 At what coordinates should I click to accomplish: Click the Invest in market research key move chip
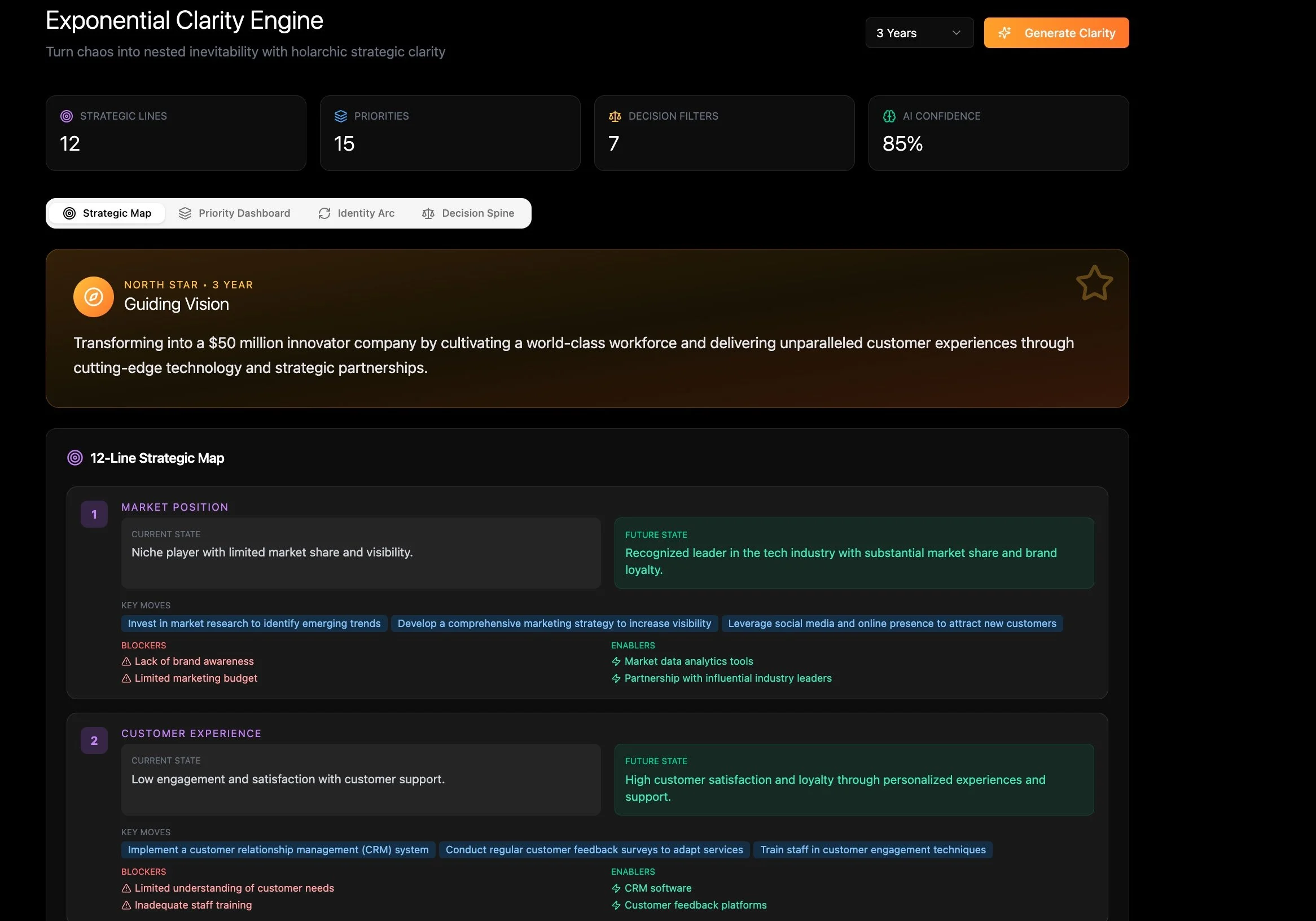click(x=254, y=624)
